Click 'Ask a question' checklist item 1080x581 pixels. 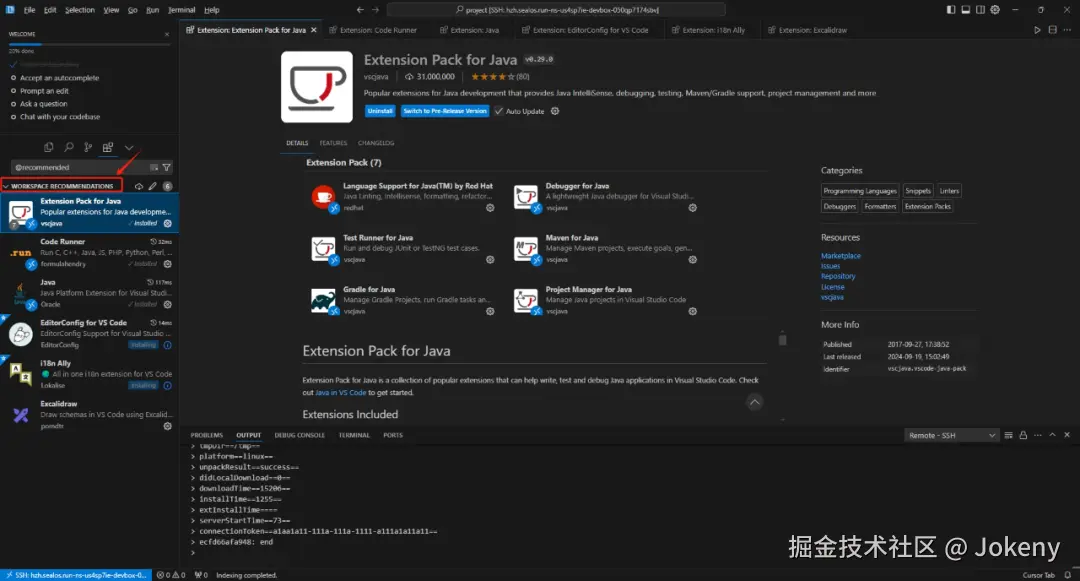coord(43,104)
